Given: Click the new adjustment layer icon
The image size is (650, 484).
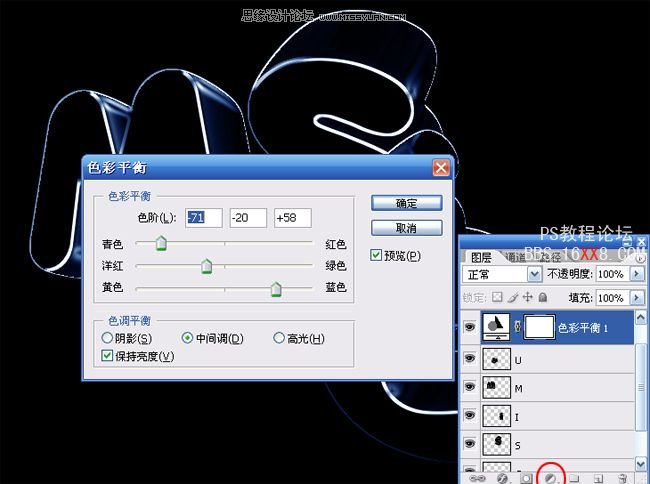Looking at the screenshot, I should (x=549, y=478).
